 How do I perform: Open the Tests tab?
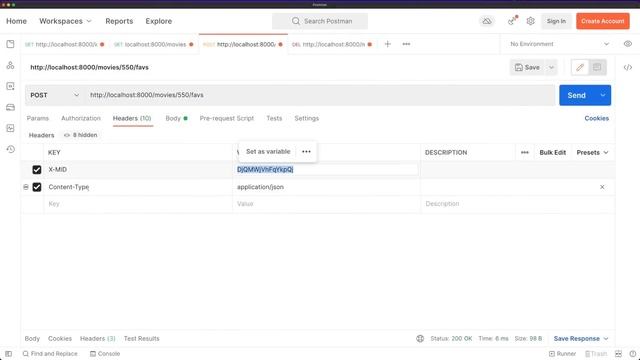pos(274,118)
